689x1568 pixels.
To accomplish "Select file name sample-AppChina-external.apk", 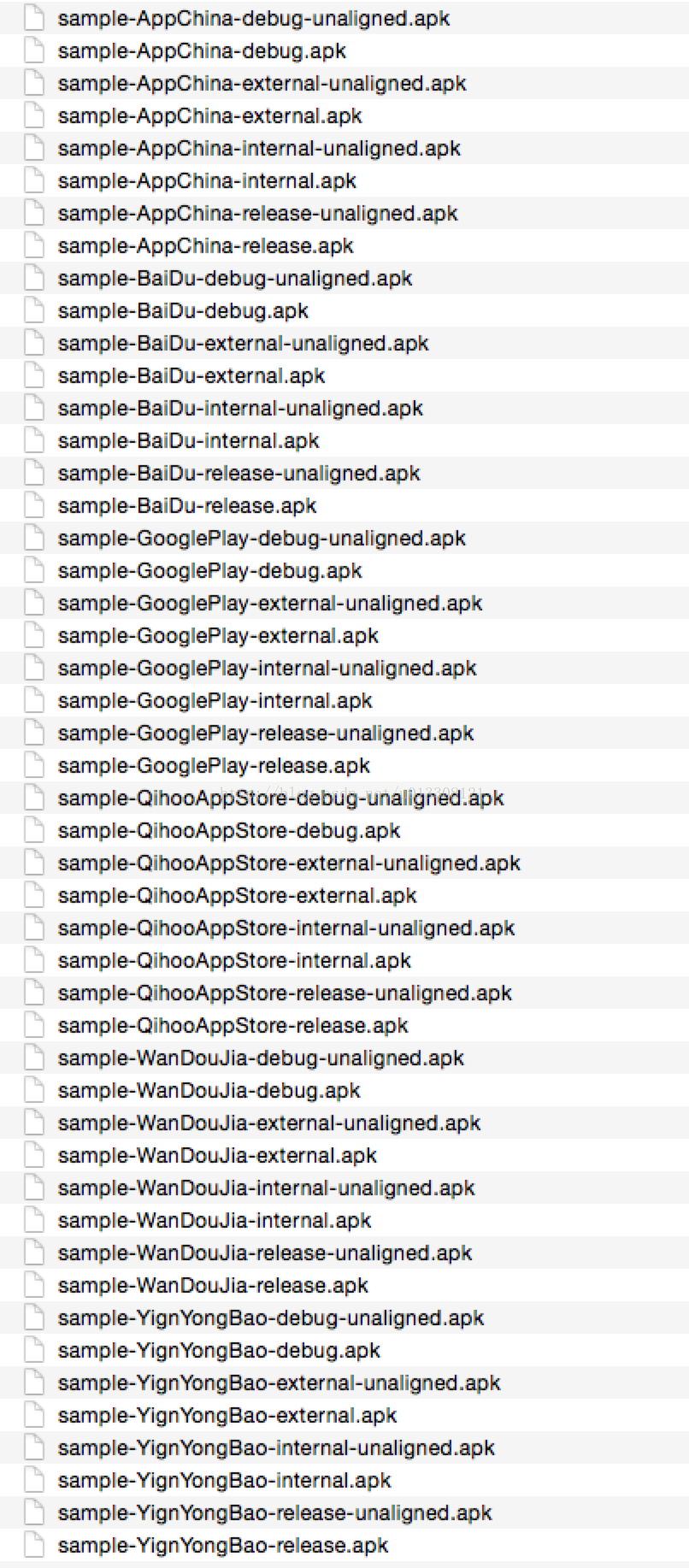I will click(x=209, y=116).
